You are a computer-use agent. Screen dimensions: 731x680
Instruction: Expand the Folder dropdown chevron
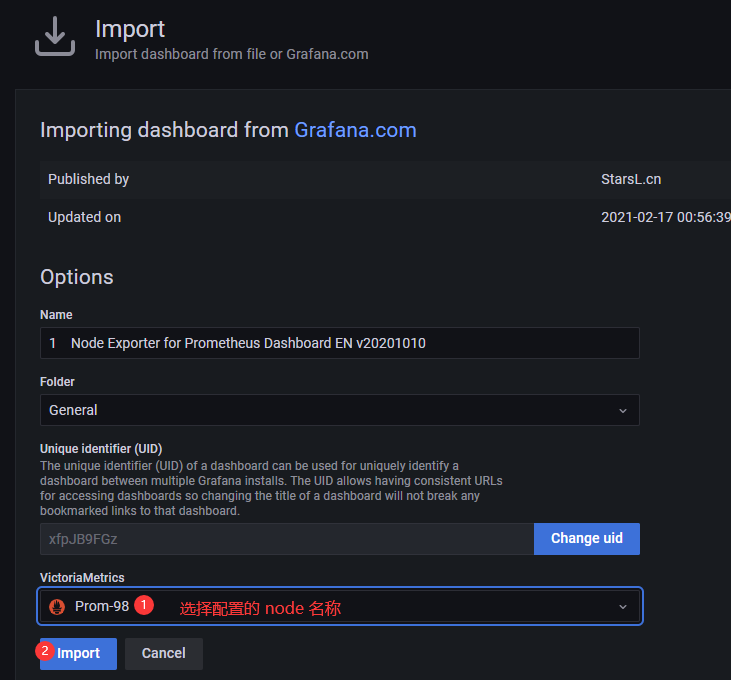[623, 411]
